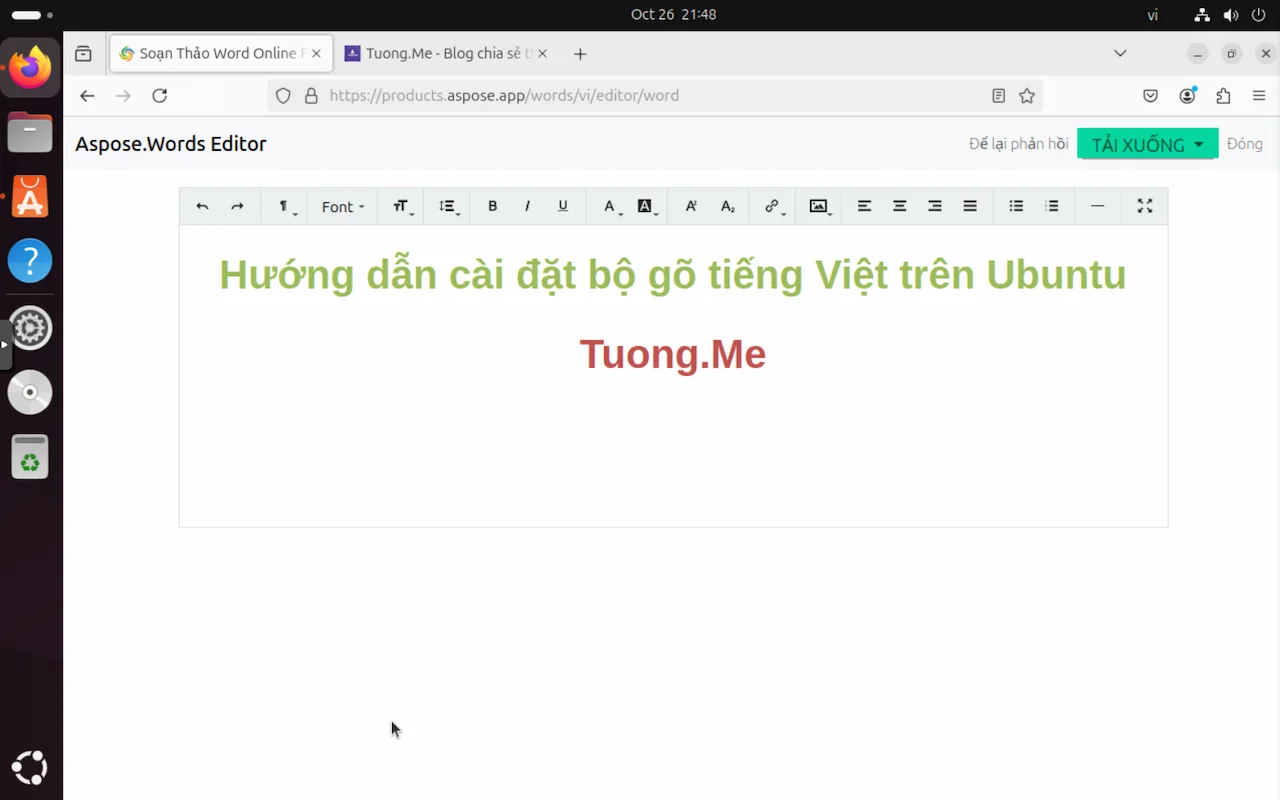
Task: Reload the current page
Action: pos(159,96)
